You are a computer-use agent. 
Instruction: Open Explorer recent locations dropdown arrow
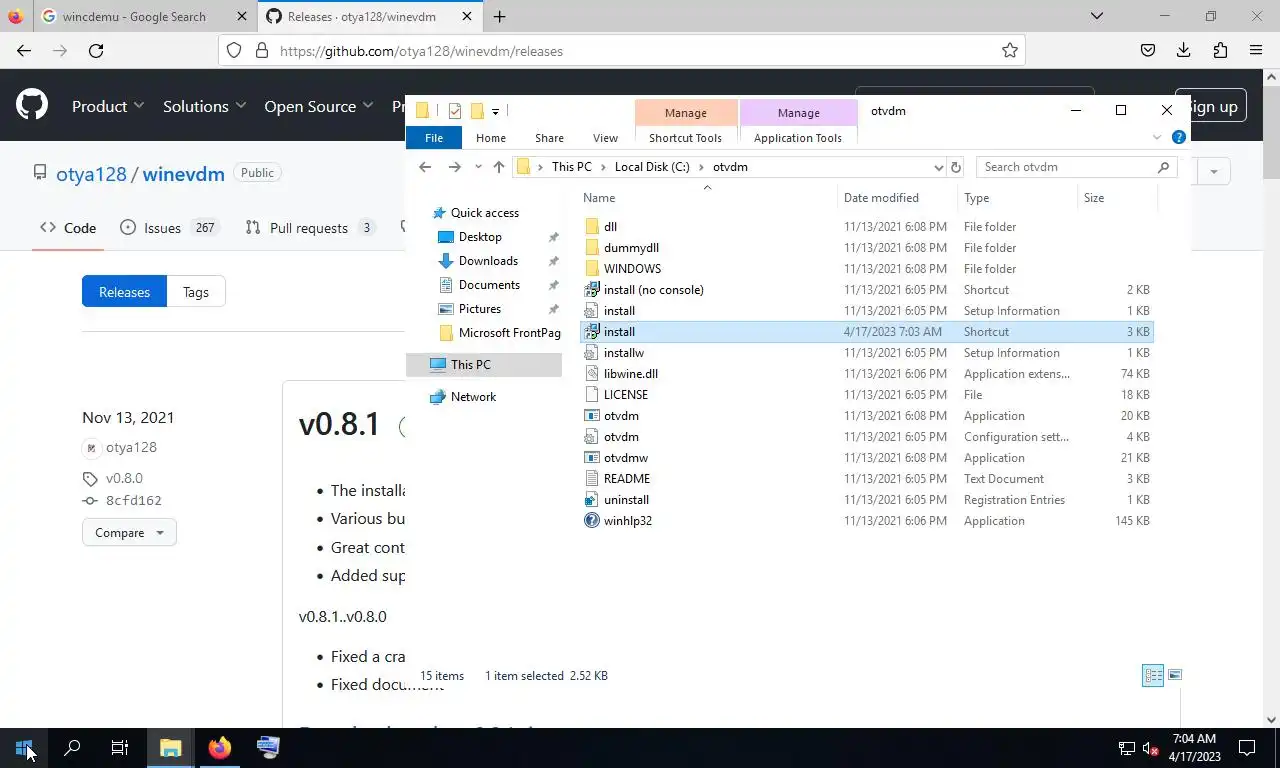[478, 167]
